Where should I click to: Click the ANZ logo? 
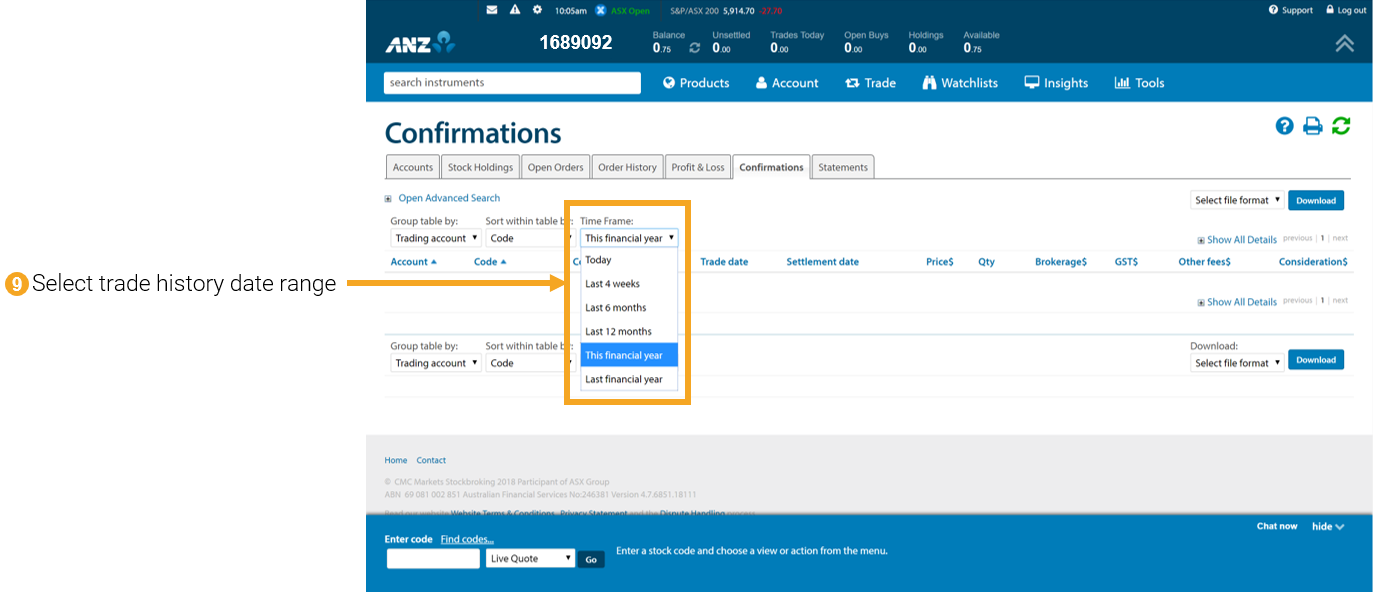[x=420, y=43]
